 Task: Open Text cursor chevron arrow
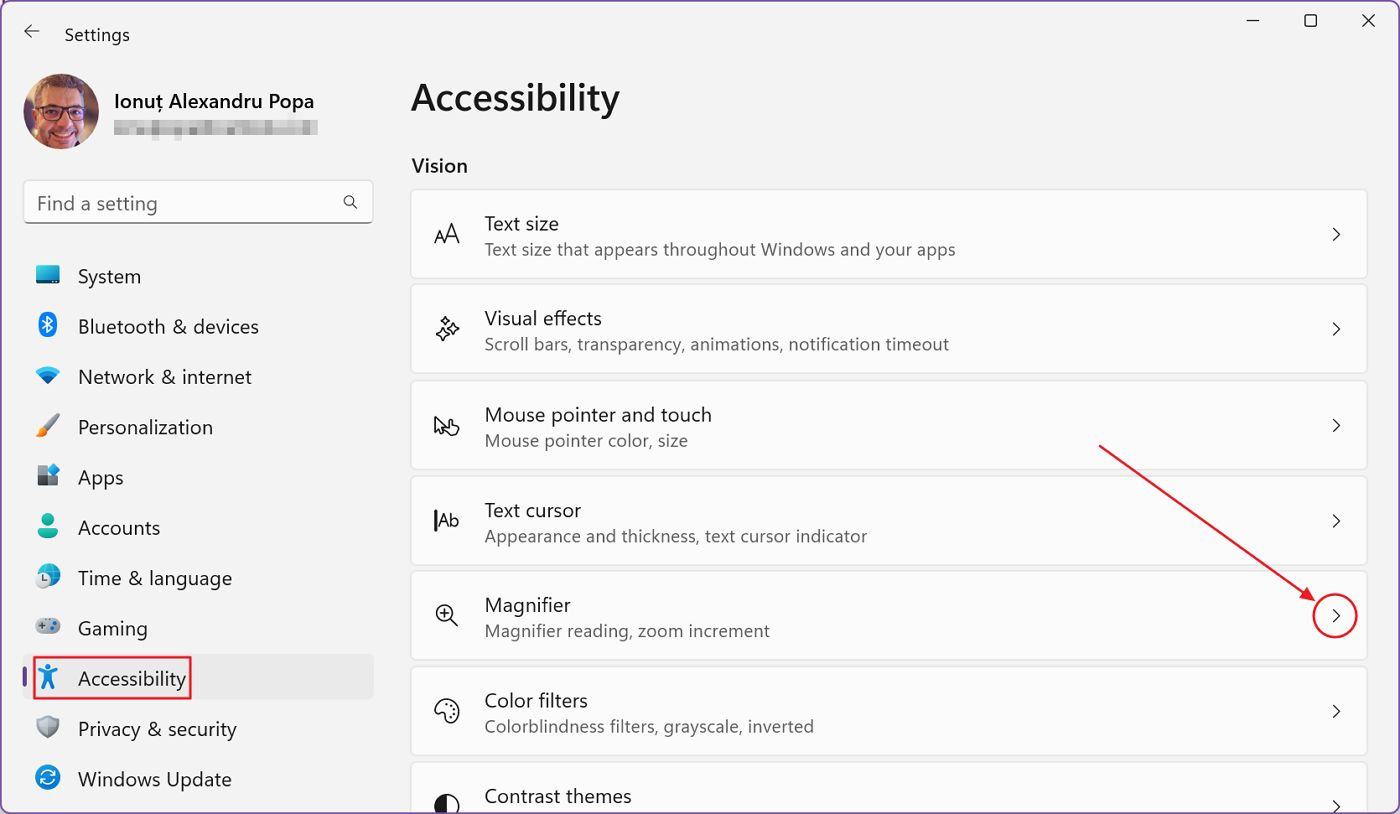(1336, 521)
